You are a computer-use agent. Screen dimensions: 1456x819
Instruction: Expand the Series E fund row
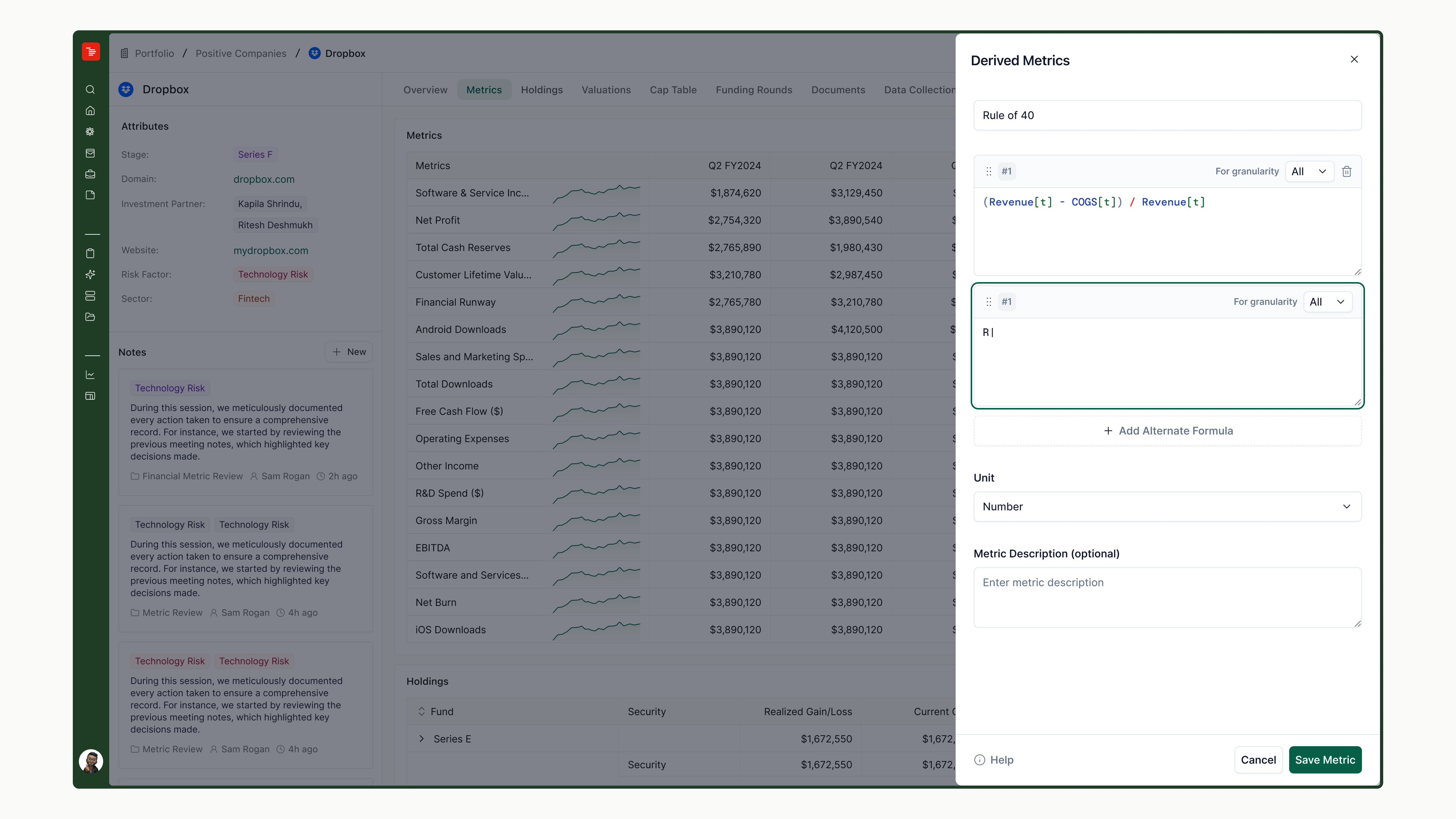(x=421, y=739)
